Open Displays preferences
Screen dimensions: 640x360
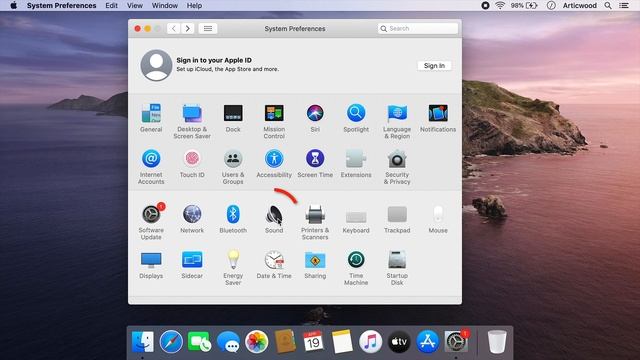tap(151, 260)
